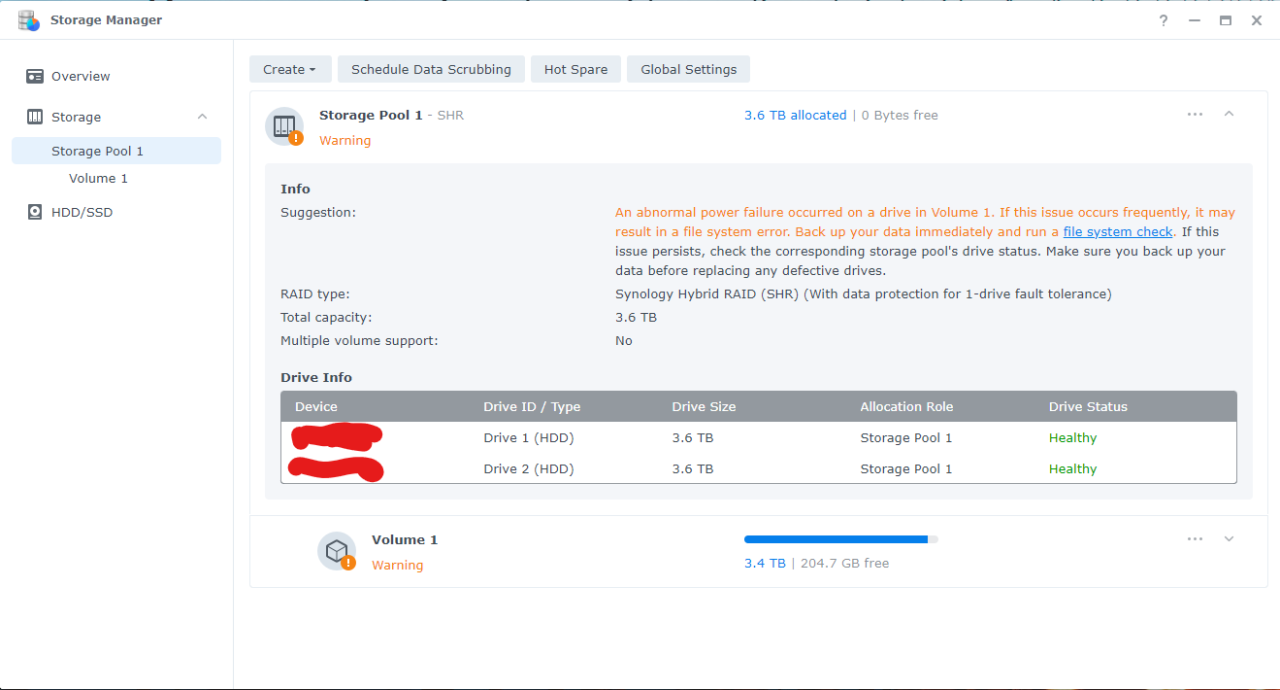Select Storage Pool 1 in the sidebar
This screenshot has width=1280, height=690.
point(98,151)
